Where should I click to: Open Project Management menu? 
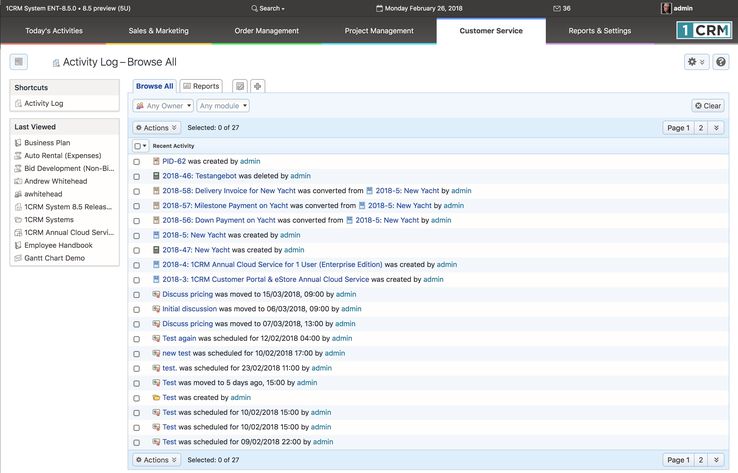click(379, 31)
